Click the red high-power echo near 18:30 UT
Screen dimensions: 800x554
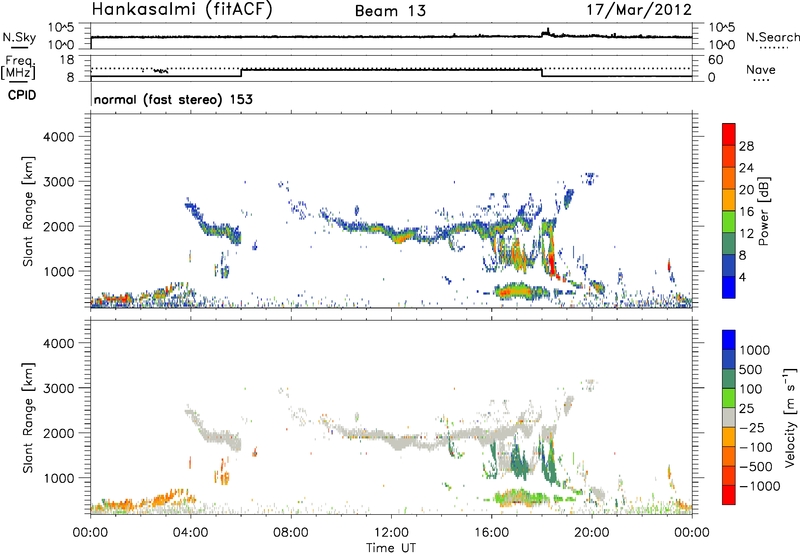pos(552,263)
